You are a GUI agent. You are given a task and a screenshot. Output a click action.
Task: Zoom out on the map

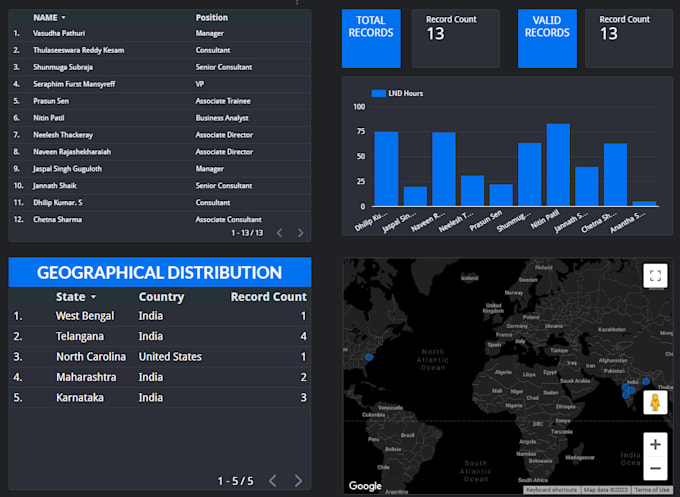655,468
